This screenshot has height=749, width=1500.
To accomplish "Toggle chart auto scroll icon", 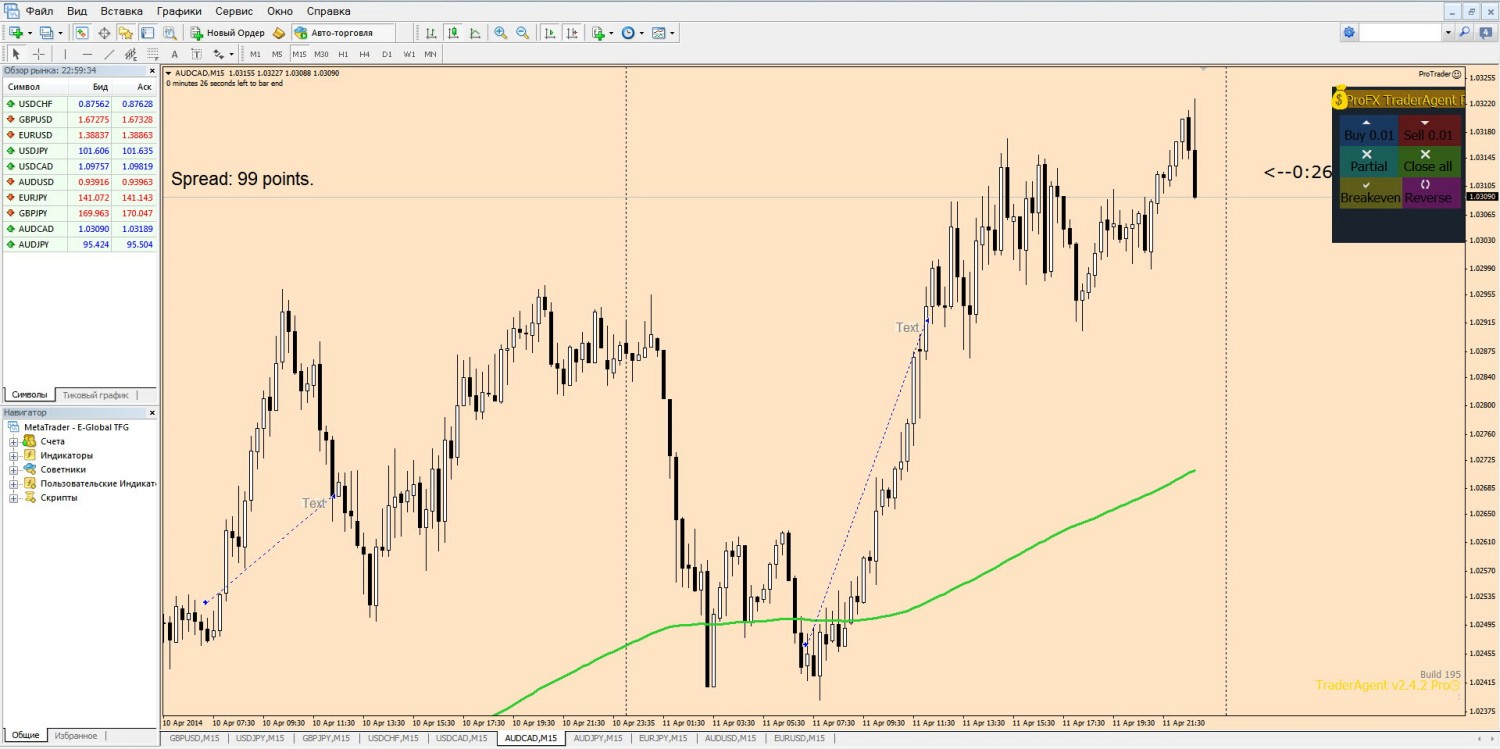I will click(550, 33).
